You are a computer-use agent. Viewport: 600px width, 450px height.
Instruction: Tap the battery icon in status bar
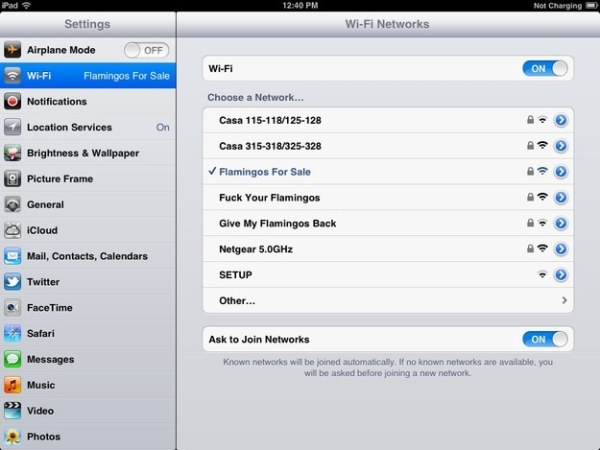coord(591,5)
